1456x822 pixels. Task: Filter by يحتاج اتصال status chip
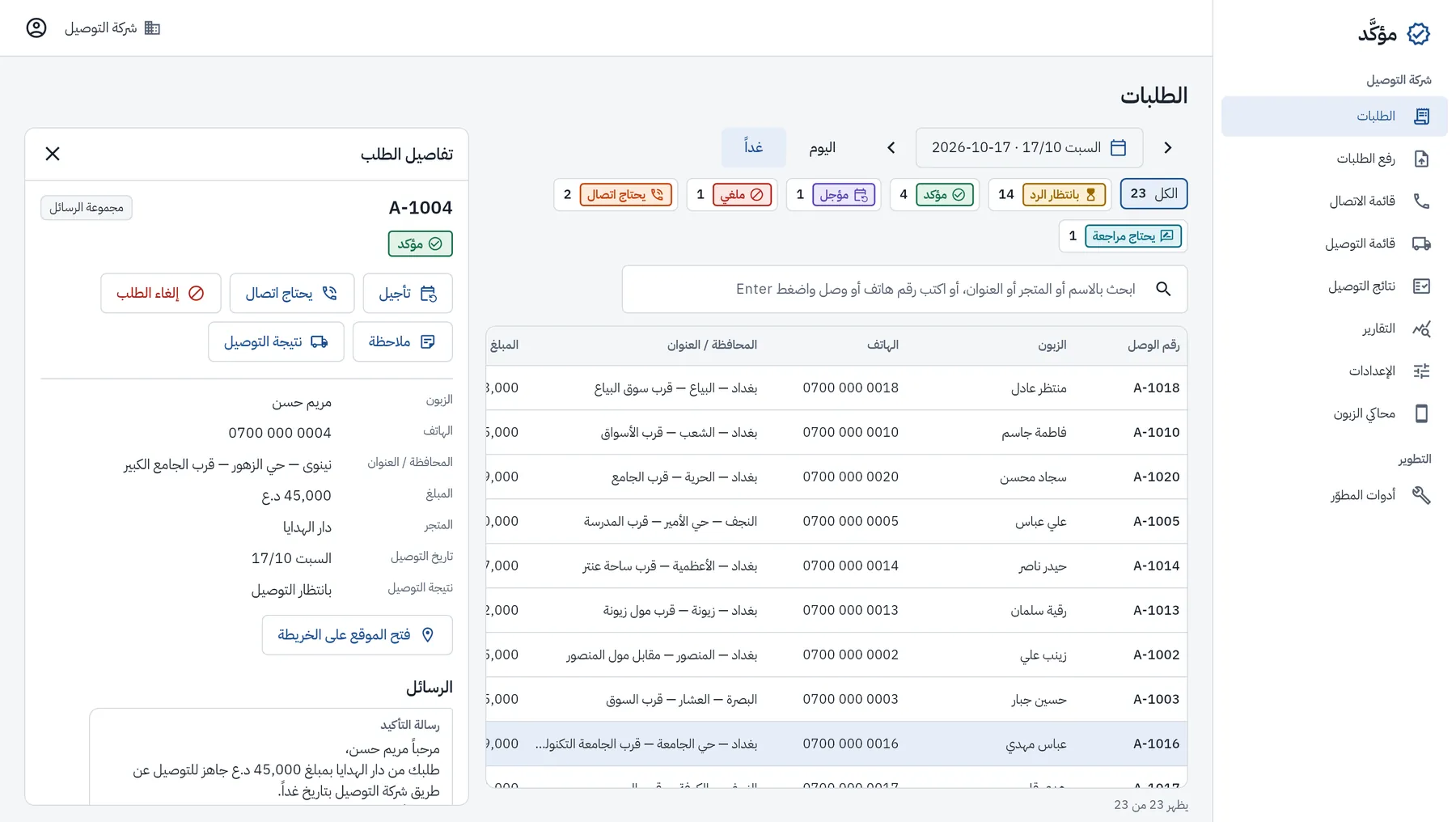616,194
